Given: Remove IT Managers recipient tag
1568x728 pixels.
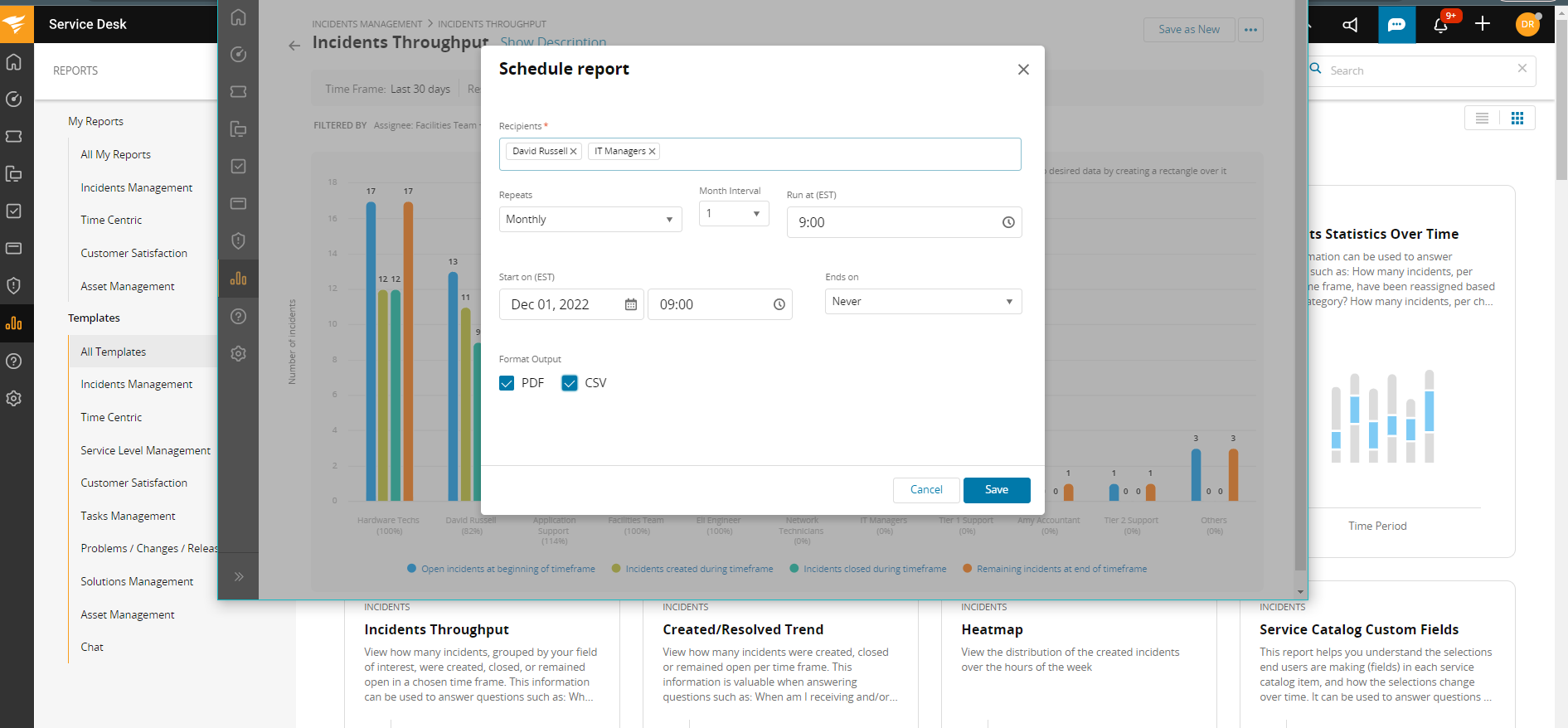Looking at the screenshot, I should tap(652, 152).
